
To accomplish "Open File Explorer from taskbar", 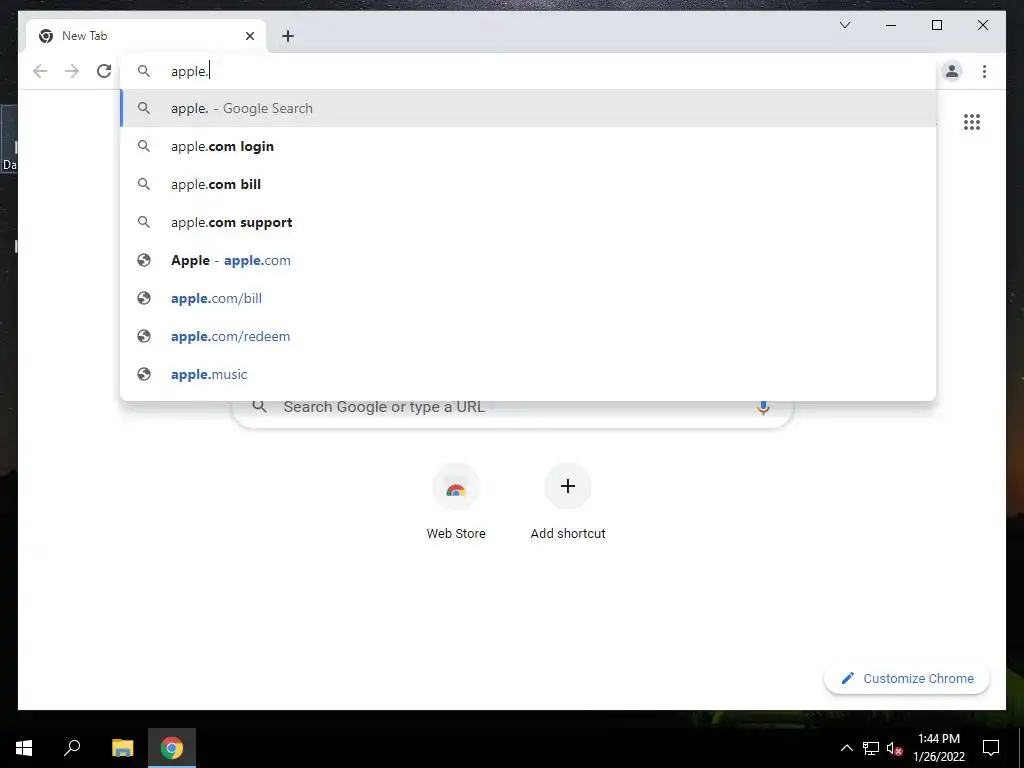I will pyautogui.click(x=122, y=748).
